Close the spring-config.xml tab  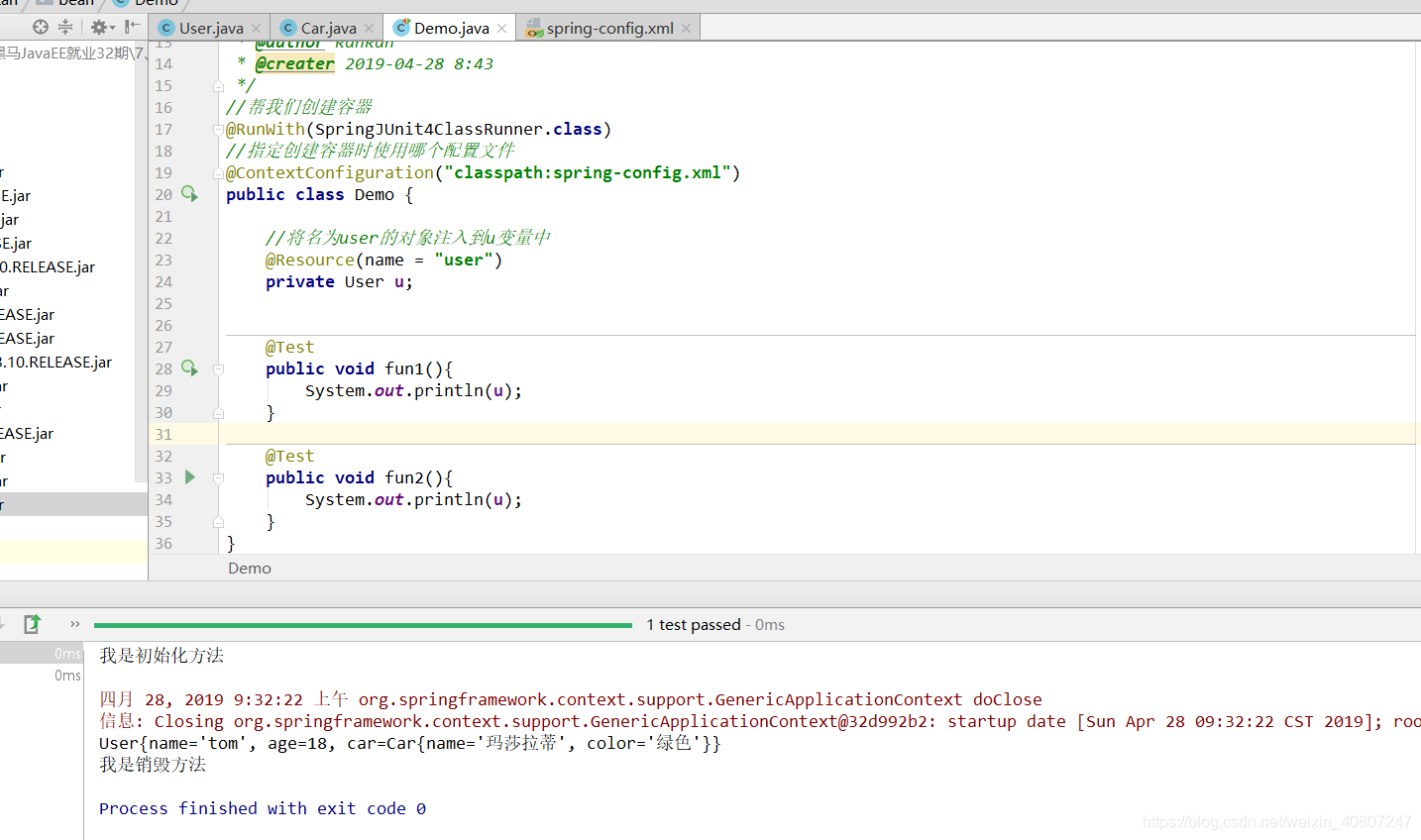[x=686, y=29]
